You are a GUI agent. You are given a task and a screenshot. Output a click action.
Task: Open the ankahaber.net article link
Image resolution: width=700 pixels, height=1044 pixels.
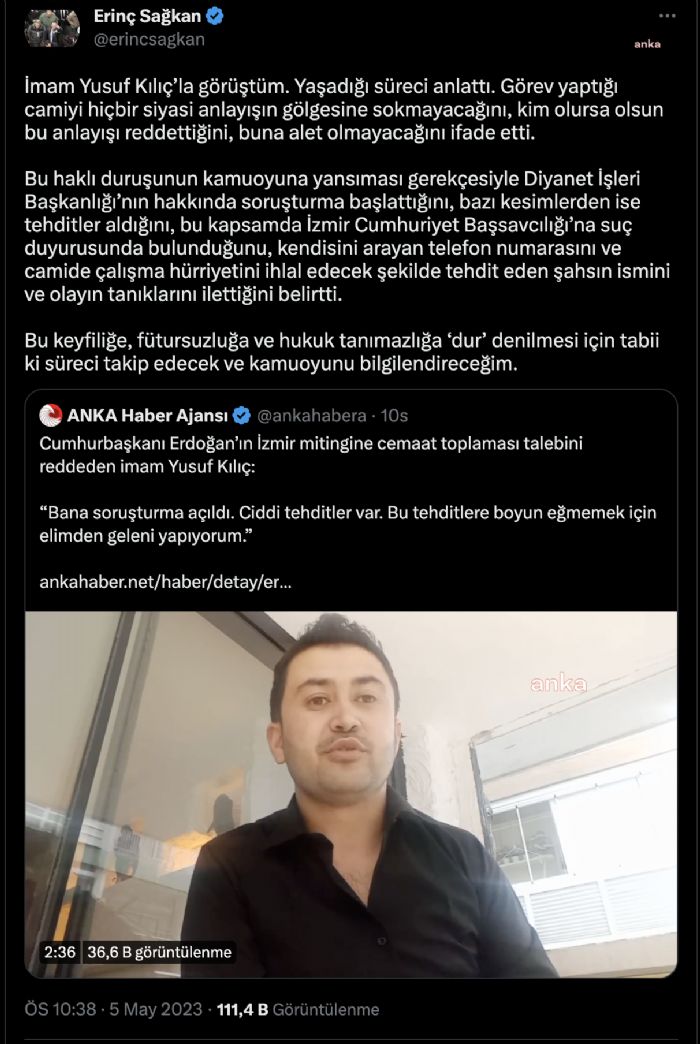click(x=165, y=582)
